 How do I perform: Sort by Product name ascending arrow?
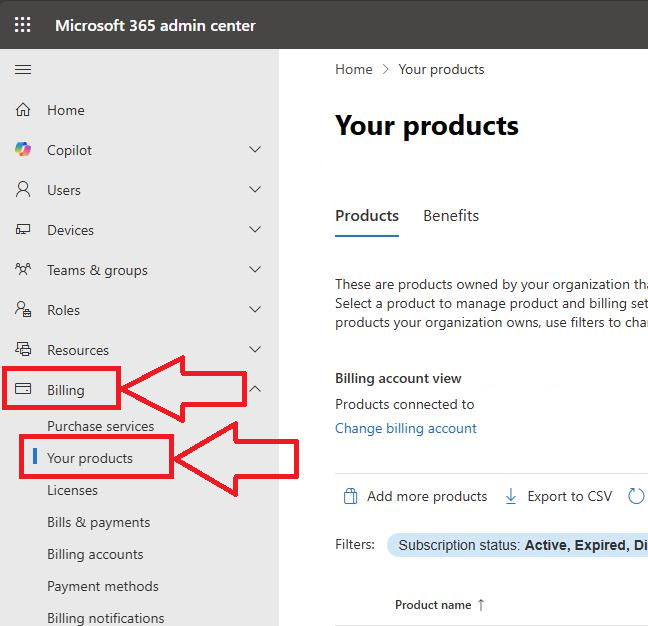[x=481, y=605]
